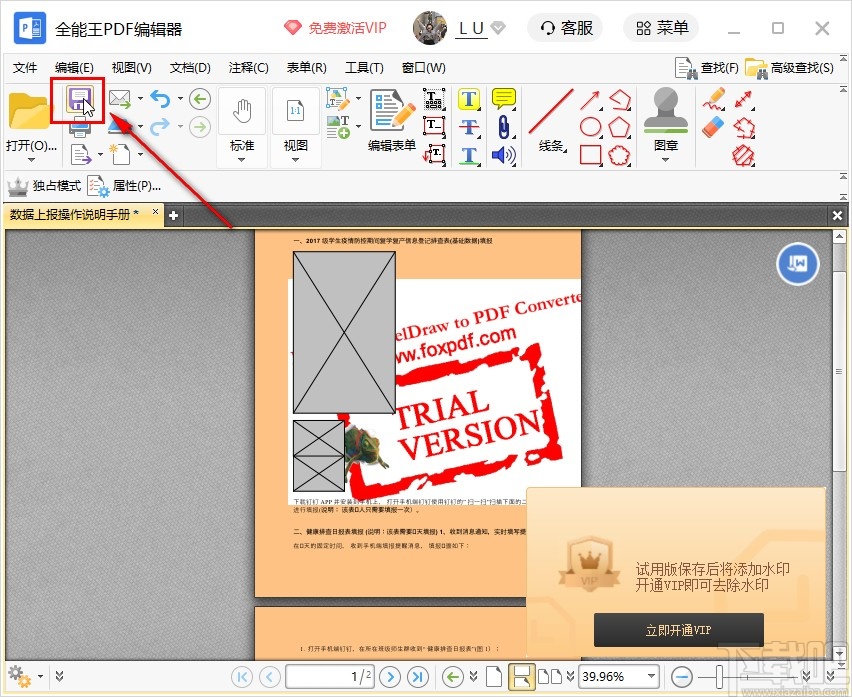The image size is (852, 697).
Task: Enable exclusive mode (独占模式)
Action: [x=44, y=186]
